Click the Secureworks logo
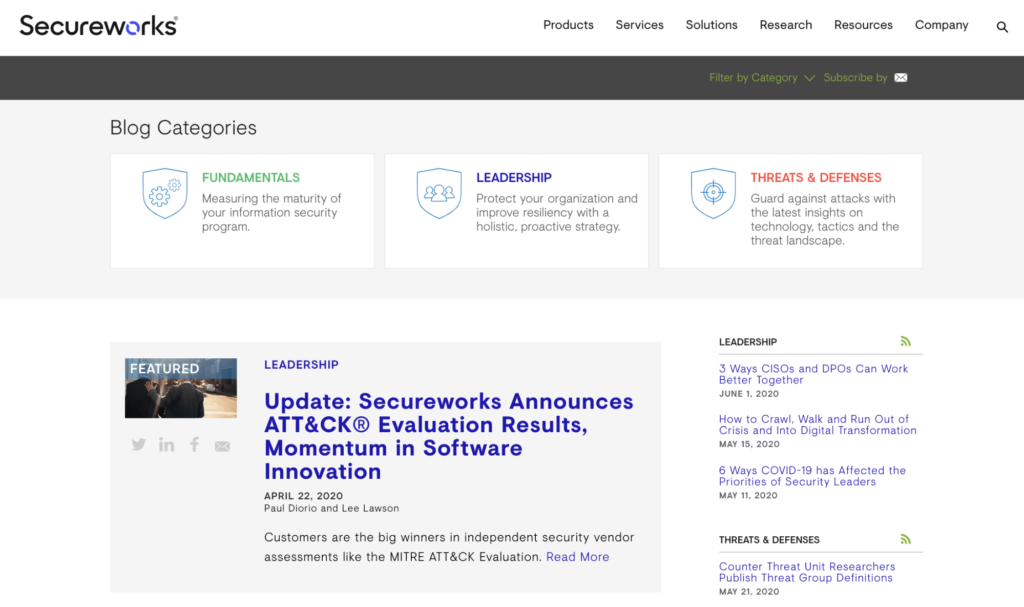 (99, 25)
